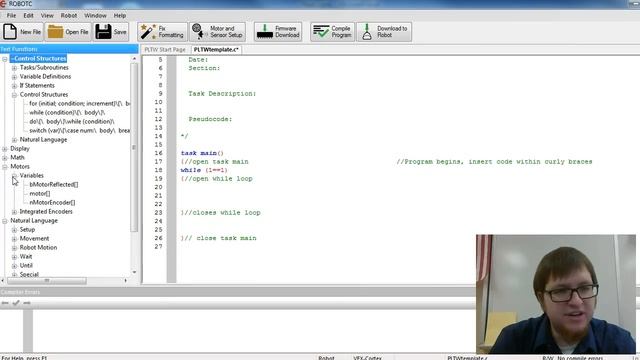Click the '// close task main' comment
Viewport: 640px width, 360px height.
220,238
